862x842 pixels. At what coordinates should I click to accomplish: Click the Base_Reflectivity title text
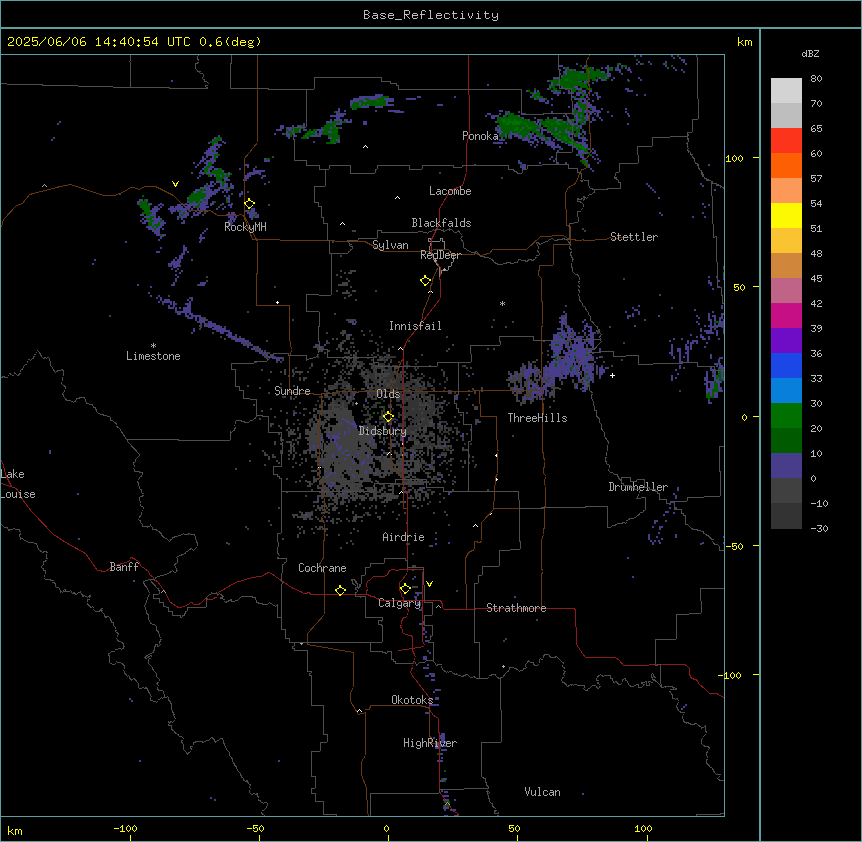click(x=431, y=15)
